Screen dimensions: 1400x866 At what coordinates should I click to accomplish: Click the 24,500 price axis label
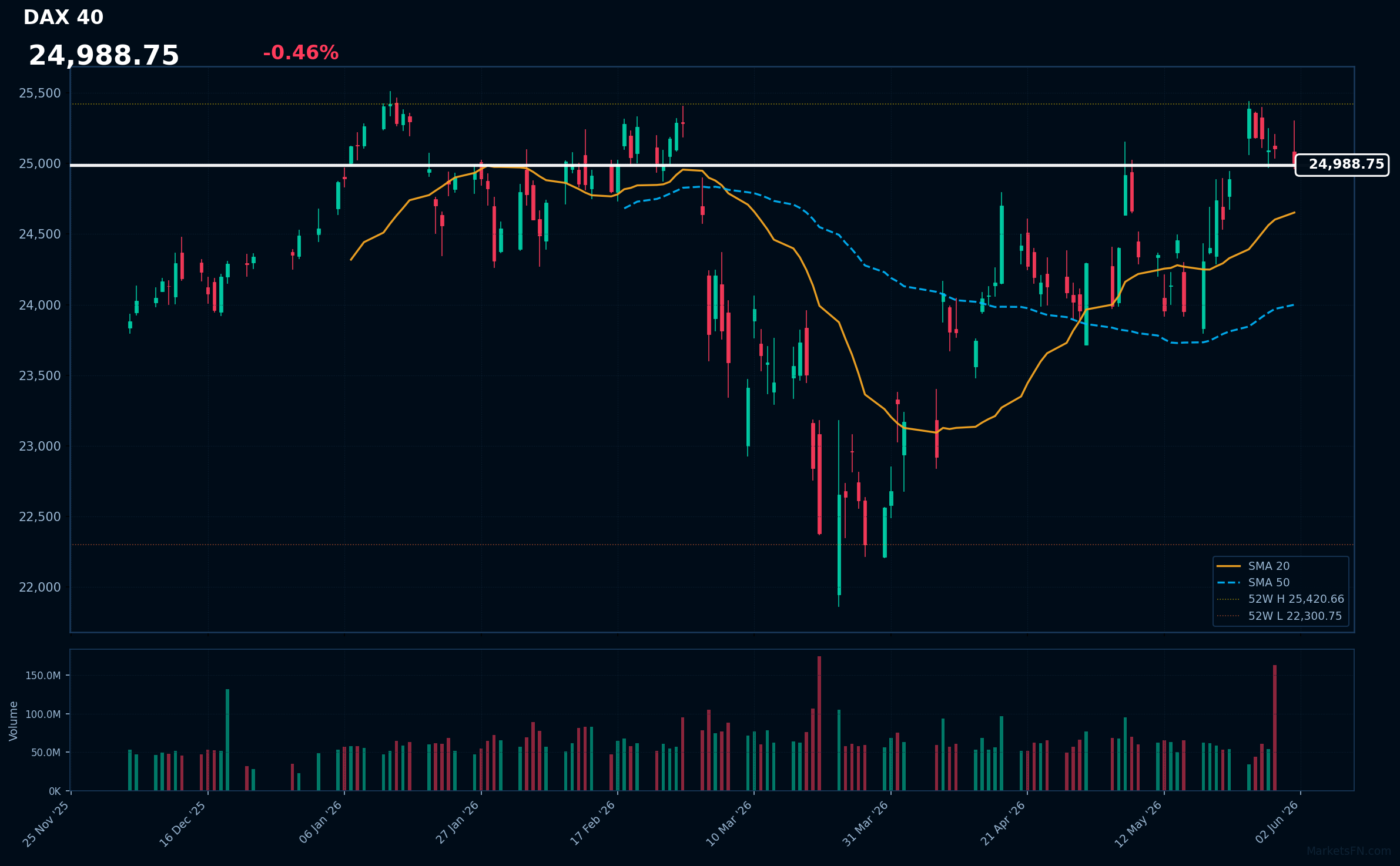[40, 234]
